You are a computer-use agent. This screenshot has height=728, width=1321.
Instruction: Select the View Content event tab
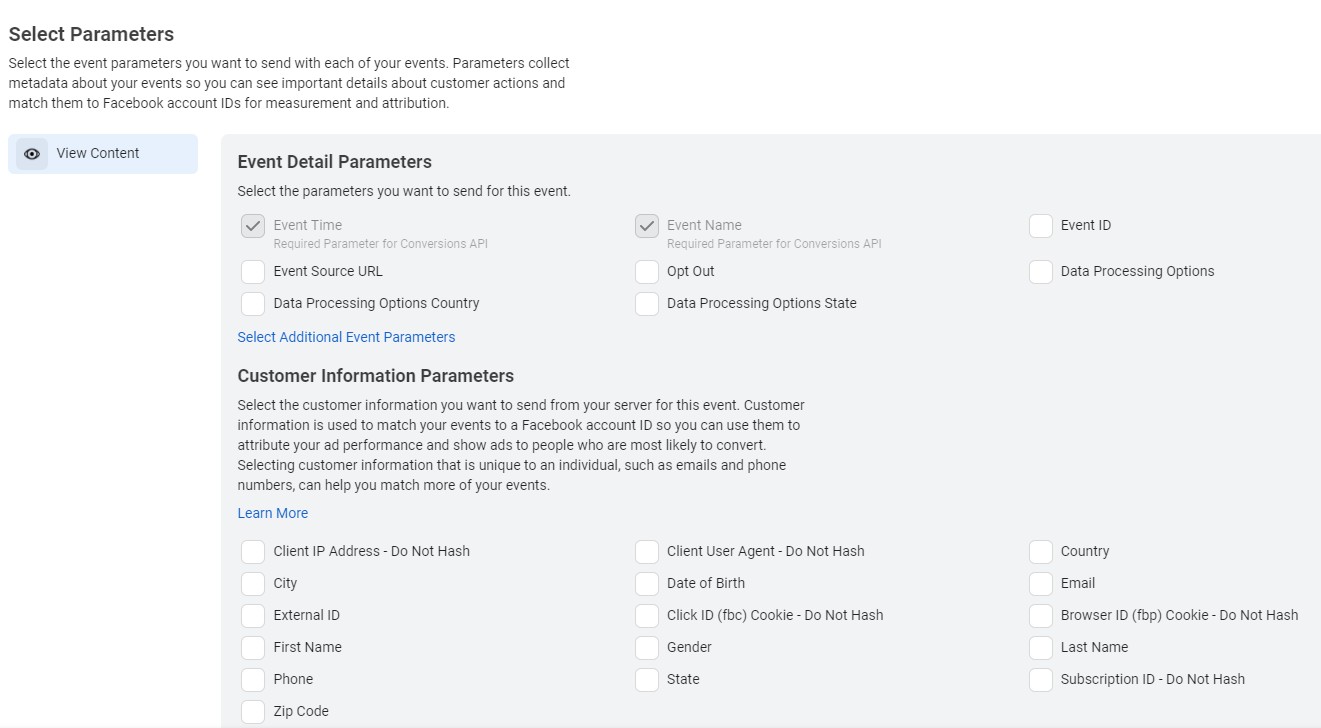[x=98, y=154]
